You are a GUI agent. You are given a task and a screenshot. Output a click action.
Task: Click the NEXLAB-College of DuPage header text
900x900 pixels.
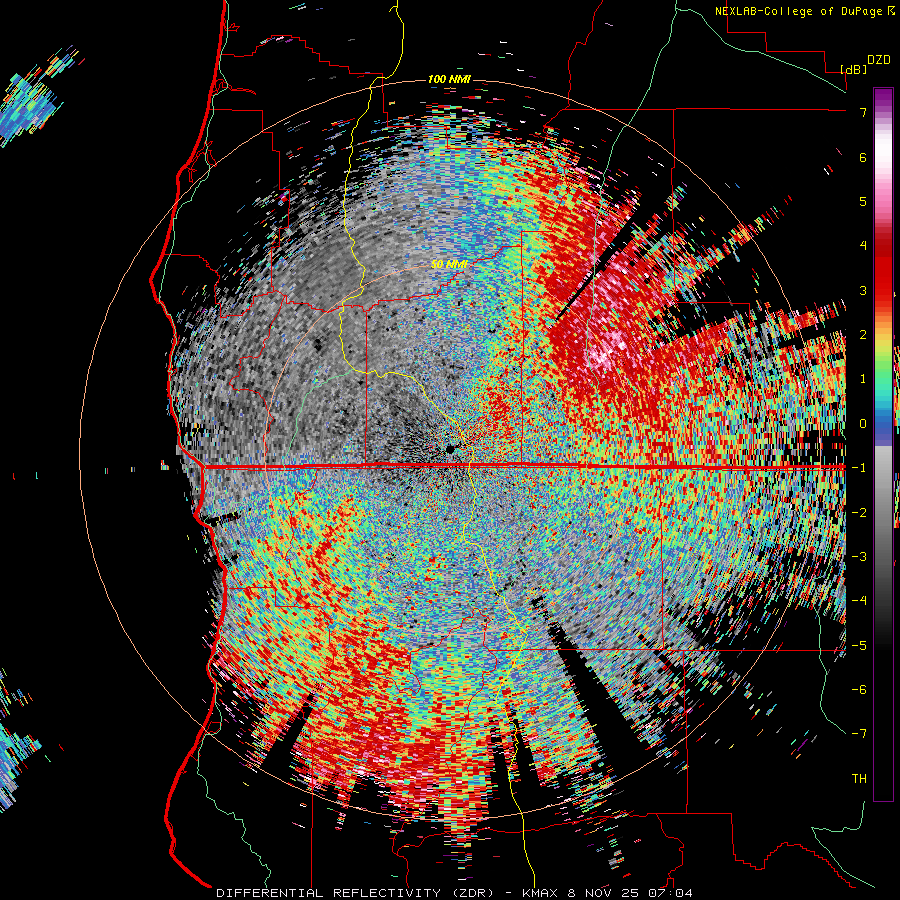click(x=806, y=11)
